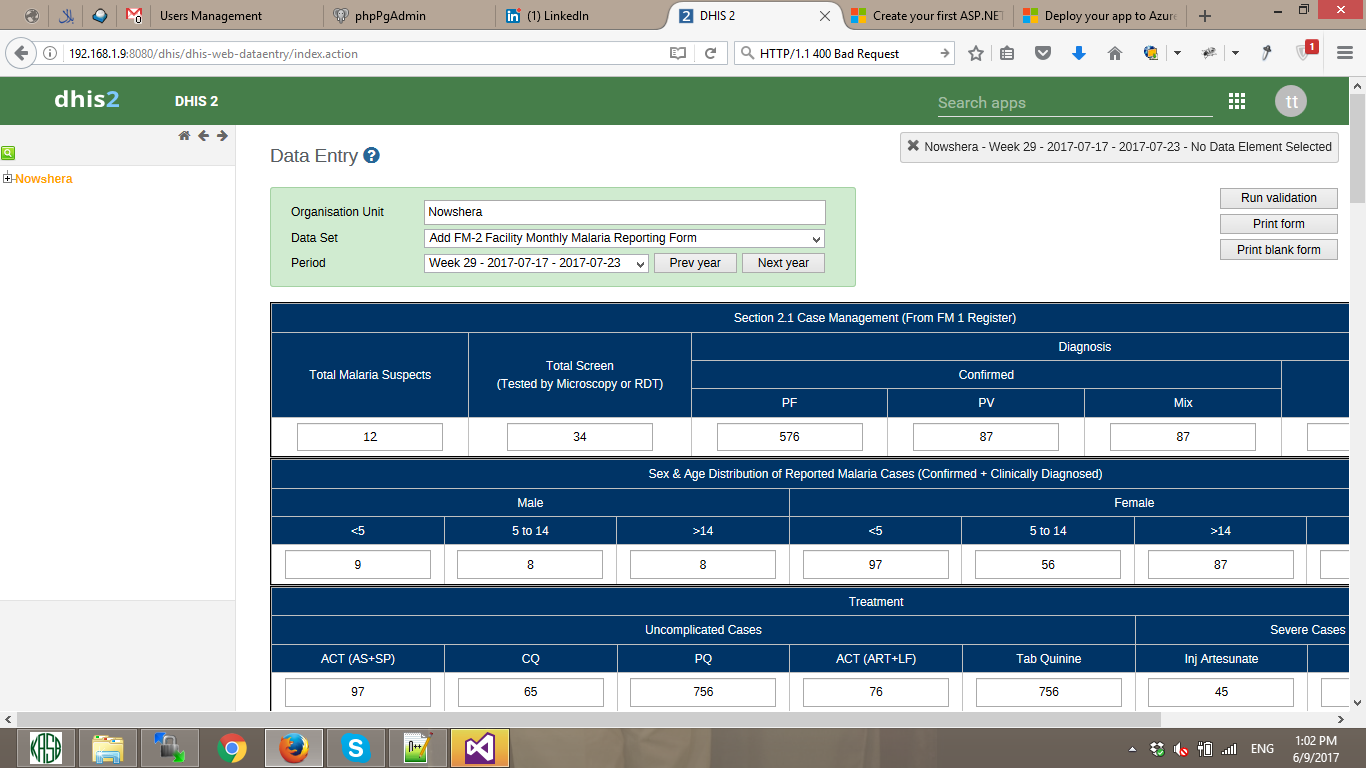
Task: Click the PV confirmed value field
Action: pyautogui.click(x=986, y=437)
